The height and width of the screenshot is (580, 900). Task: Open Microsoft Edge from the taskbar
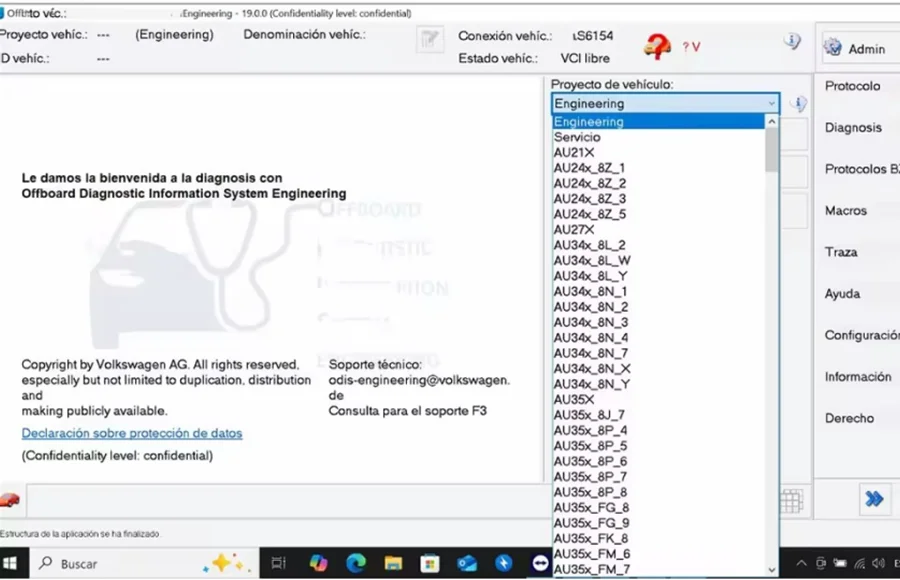point(356,563)
